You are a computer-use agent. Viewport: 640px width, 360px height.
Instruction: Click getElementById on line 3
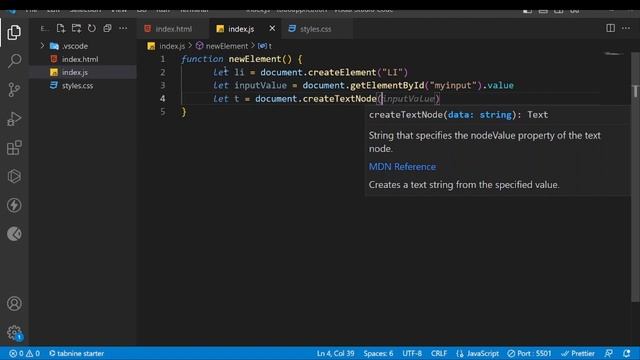[387, 85]
